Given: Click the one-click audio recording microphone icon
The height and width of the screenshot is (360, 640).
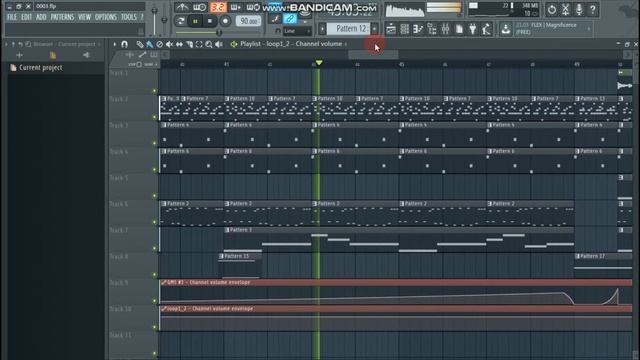Looking at the screenshot, I should point(579,9).
